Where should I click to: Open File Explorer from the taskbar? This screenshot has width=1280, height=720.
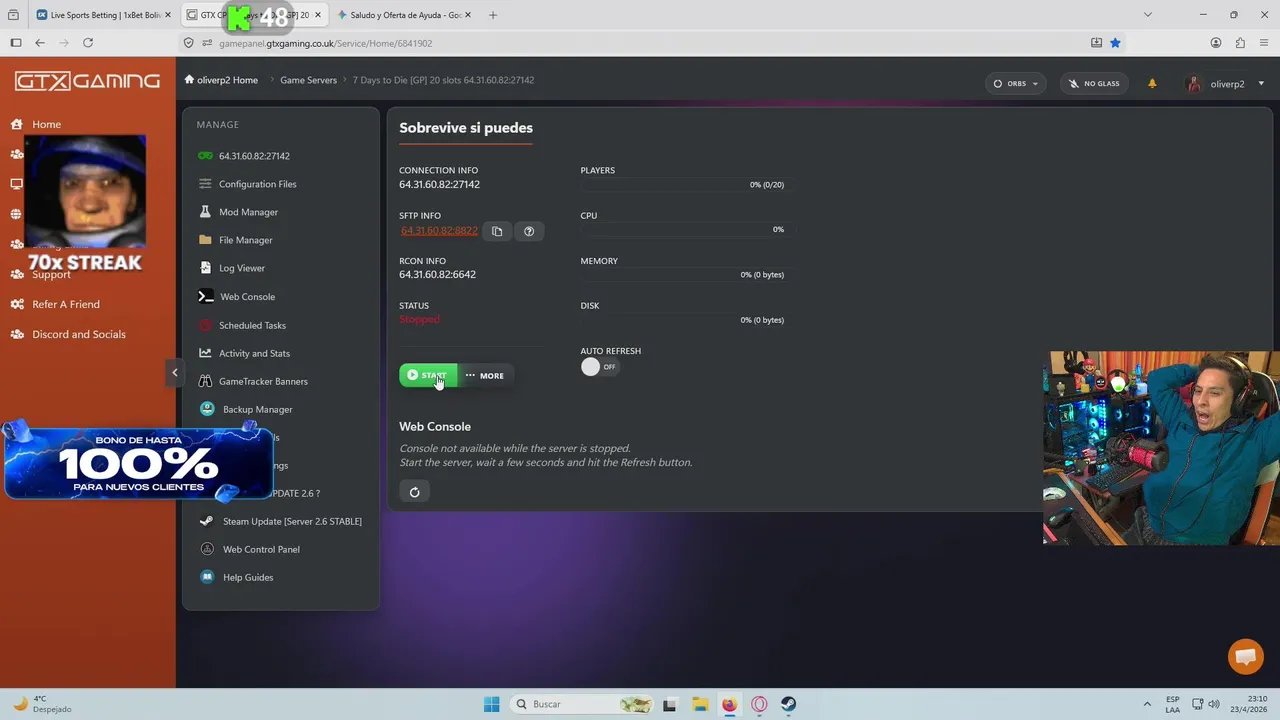tap(699, 704)
